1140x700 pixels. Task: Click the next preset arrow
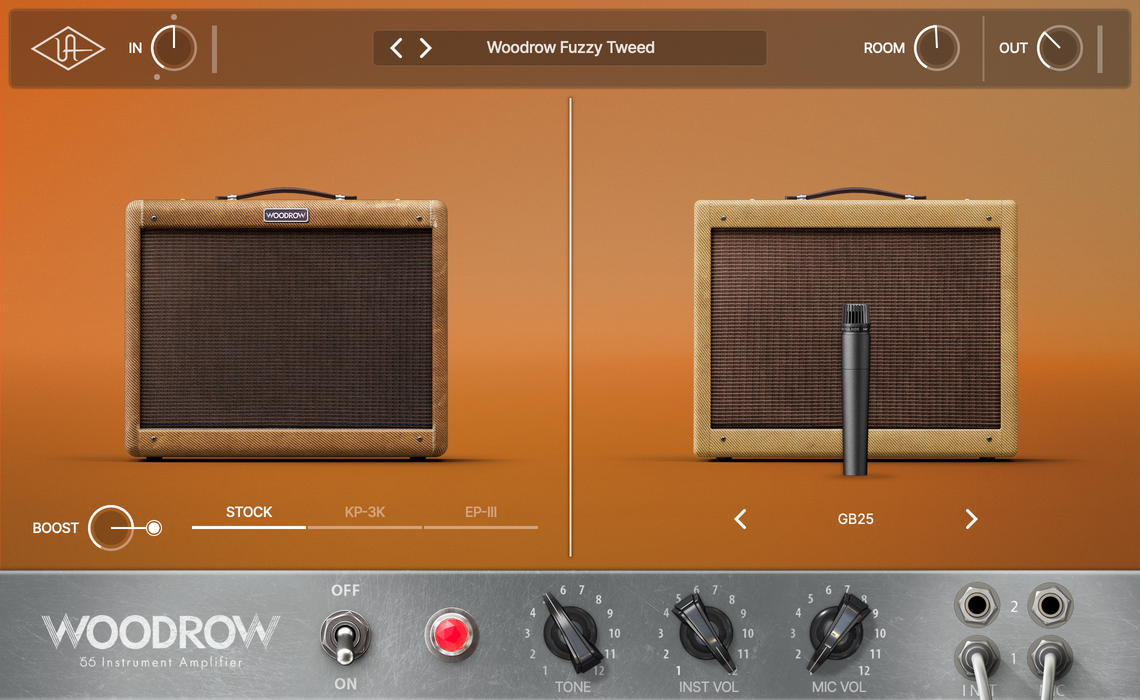click(x=425, y=47)
